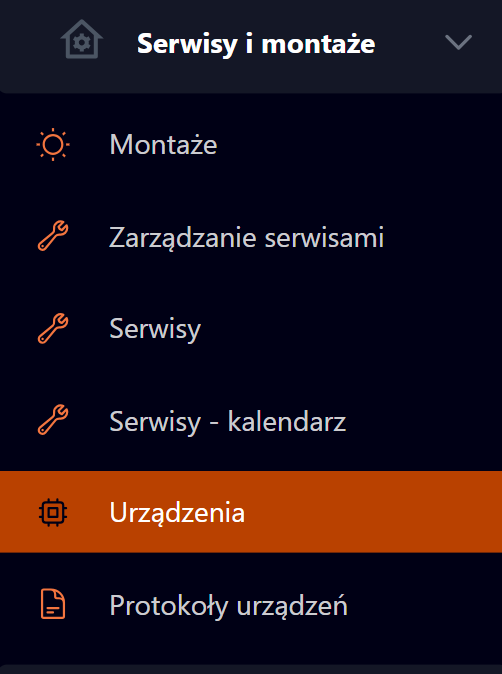Open the Montaże menu entry
This screenshot has width=502, height=674.
163,144
